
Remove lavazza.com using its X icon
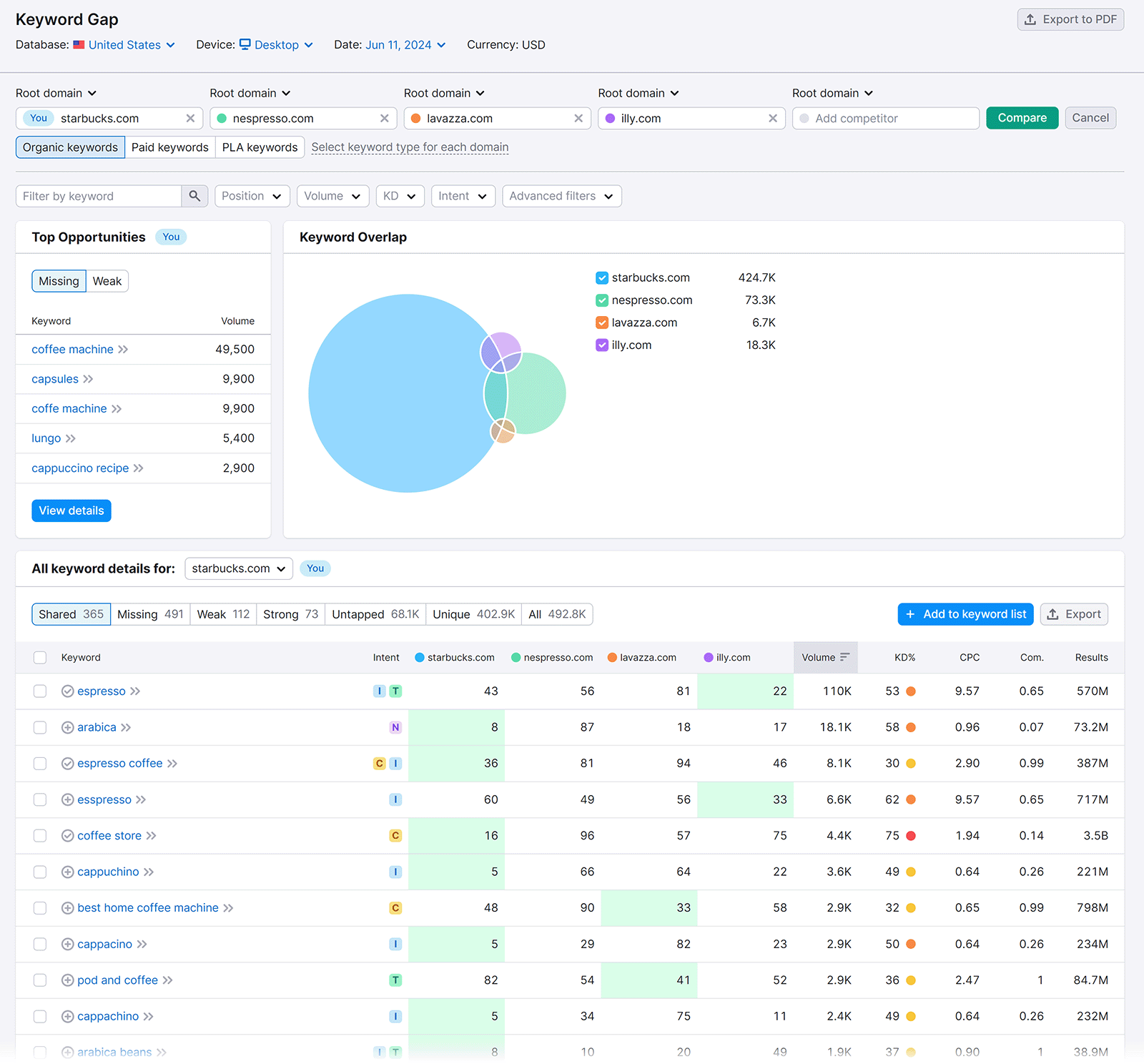coord(579,118)
